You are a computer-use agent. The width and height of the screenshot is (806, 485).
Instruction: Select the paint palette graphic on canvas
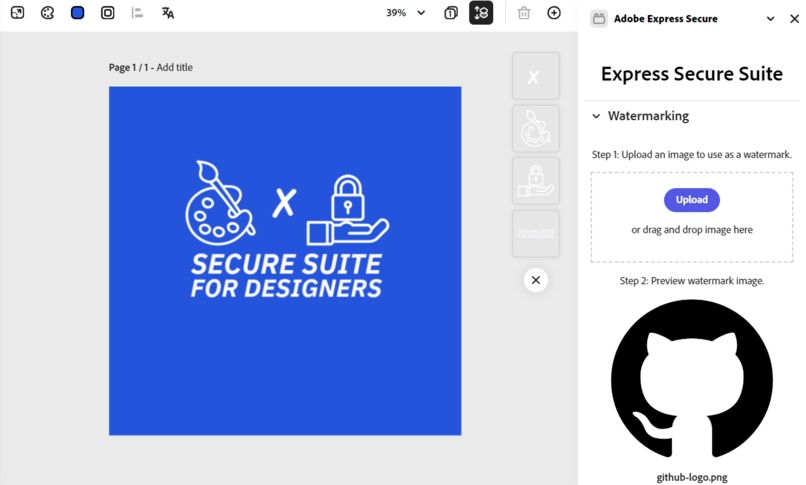(219, 203)
